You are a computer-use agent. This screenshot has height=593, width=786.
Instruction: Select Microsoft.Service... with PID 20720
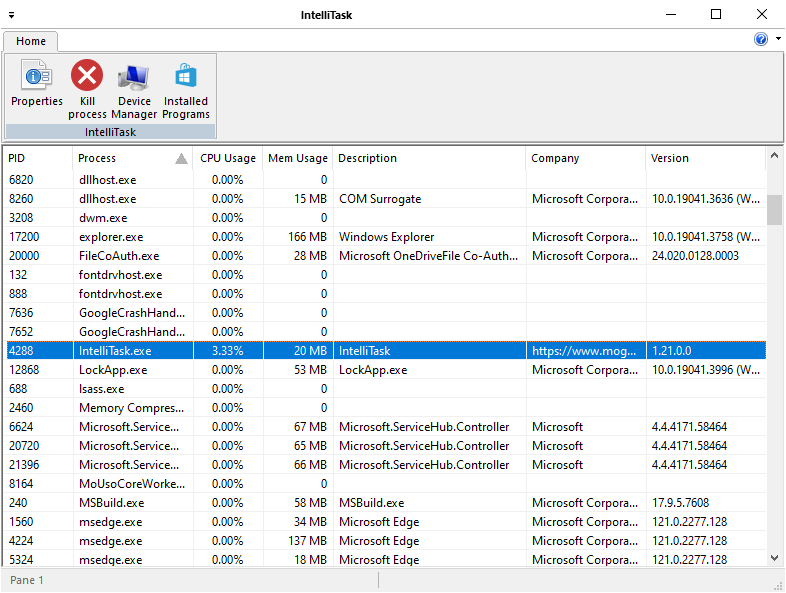pyautogui.click(x=385, y=446)
